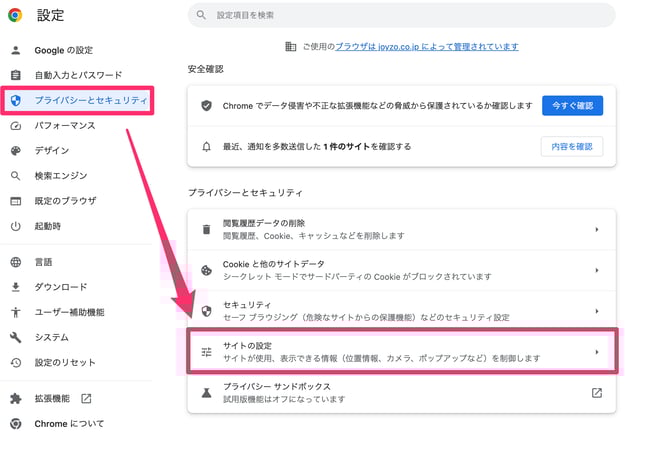Click the puzzle piece icon for 拡張機能
670x469 pixels.
click(15, 399)
